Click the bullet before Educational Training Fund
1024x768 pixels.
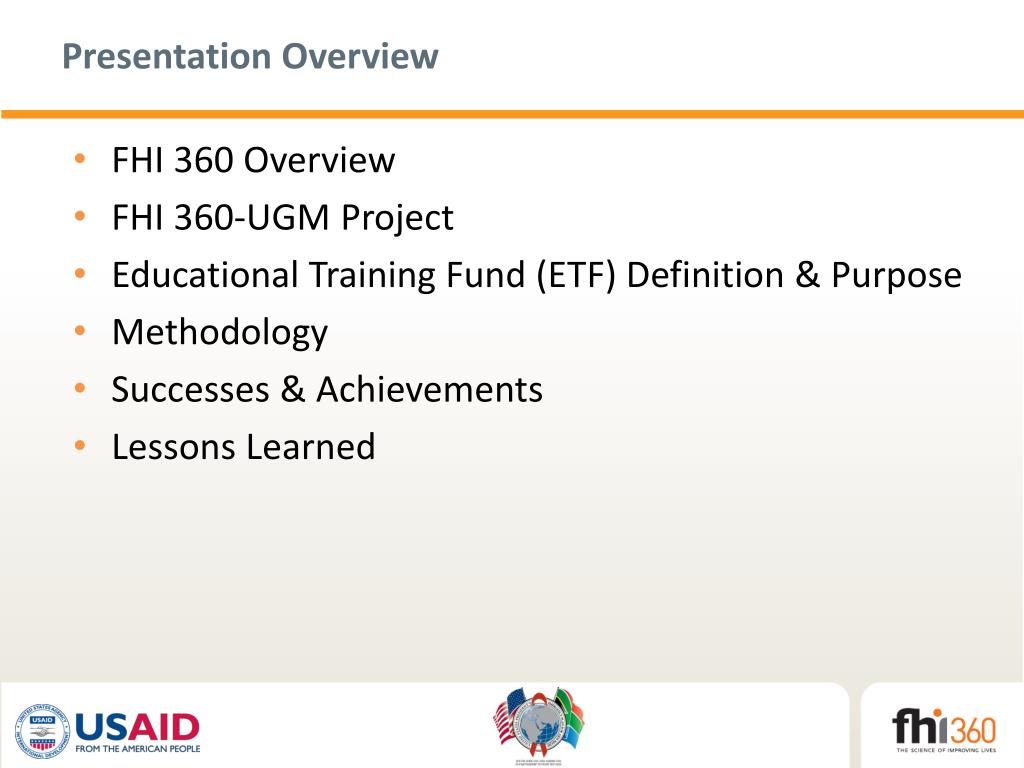[x=79, y=275]
